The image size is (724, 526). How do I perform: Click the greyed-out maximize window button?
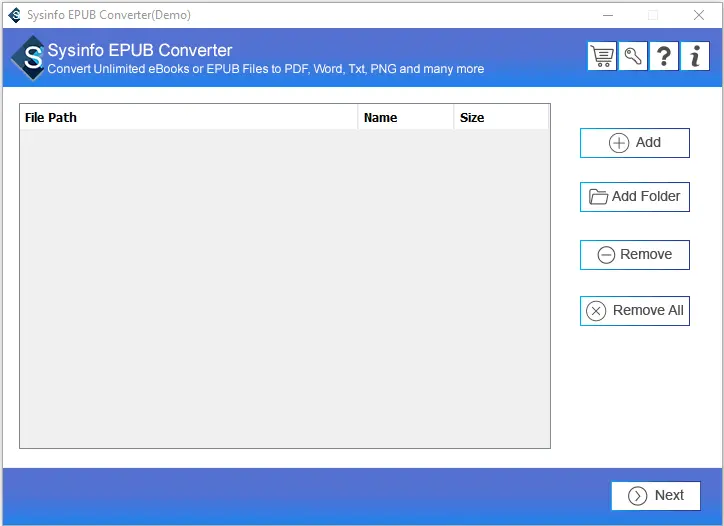[653, 15]
